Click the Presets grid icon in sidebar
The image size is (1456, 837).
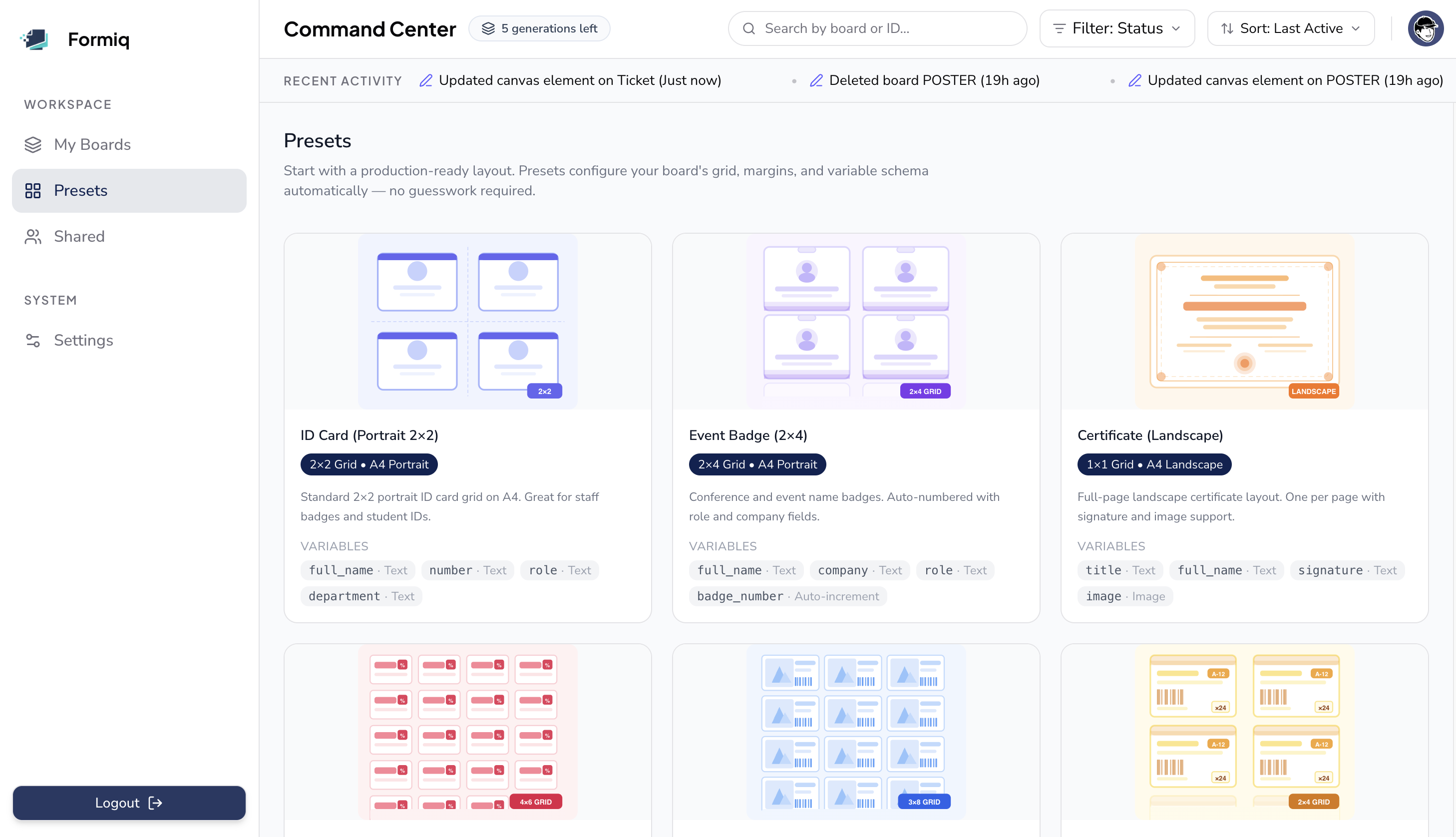click(33, 190)
